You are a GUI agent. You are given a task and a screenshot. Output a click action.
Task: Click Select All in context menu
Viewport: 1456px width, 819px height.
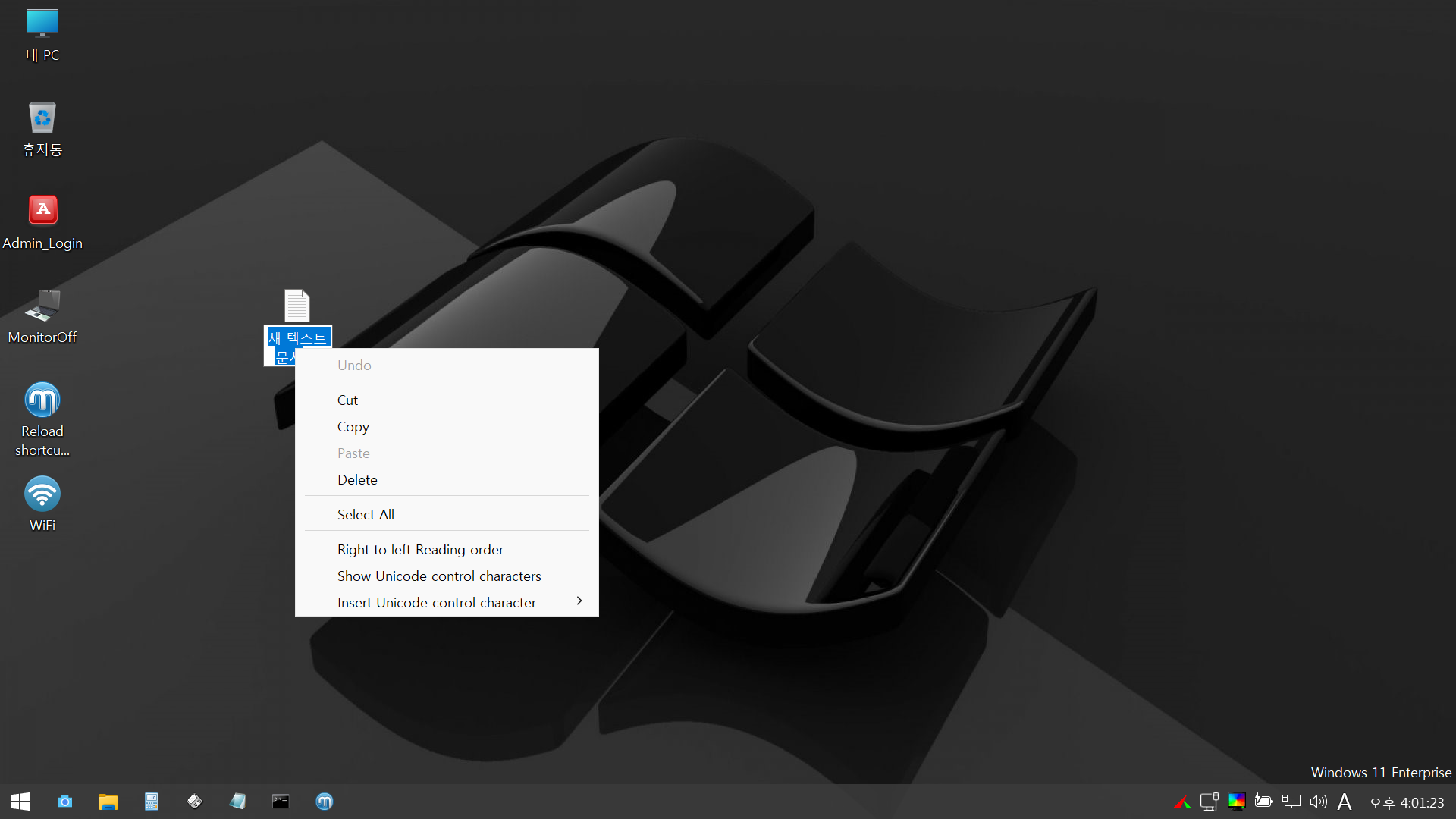(x=366, y=514)
